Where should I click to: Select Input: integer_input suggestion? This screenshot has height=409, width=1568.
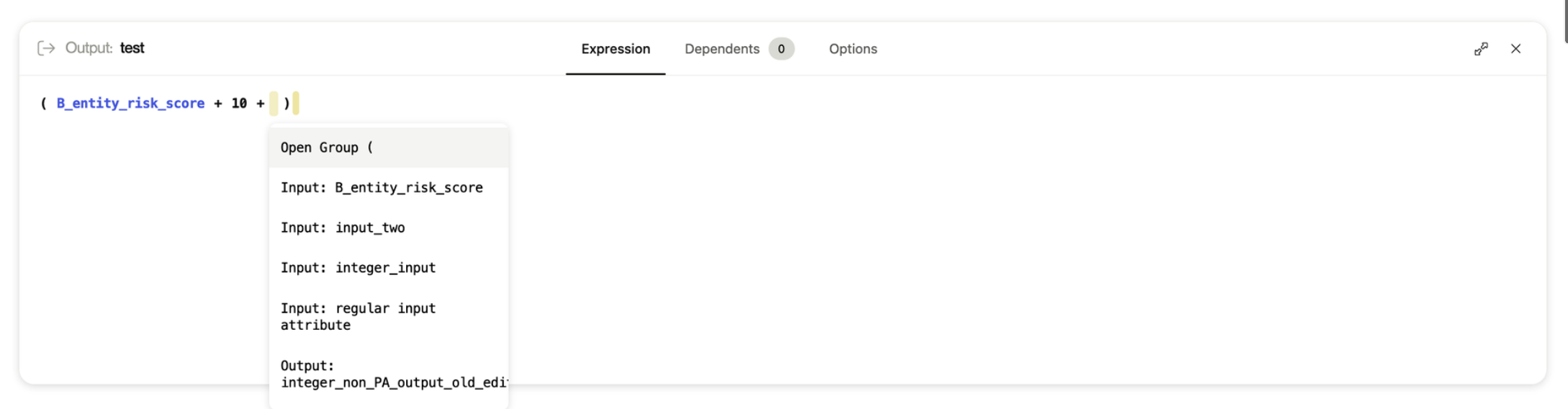(389, 268)
